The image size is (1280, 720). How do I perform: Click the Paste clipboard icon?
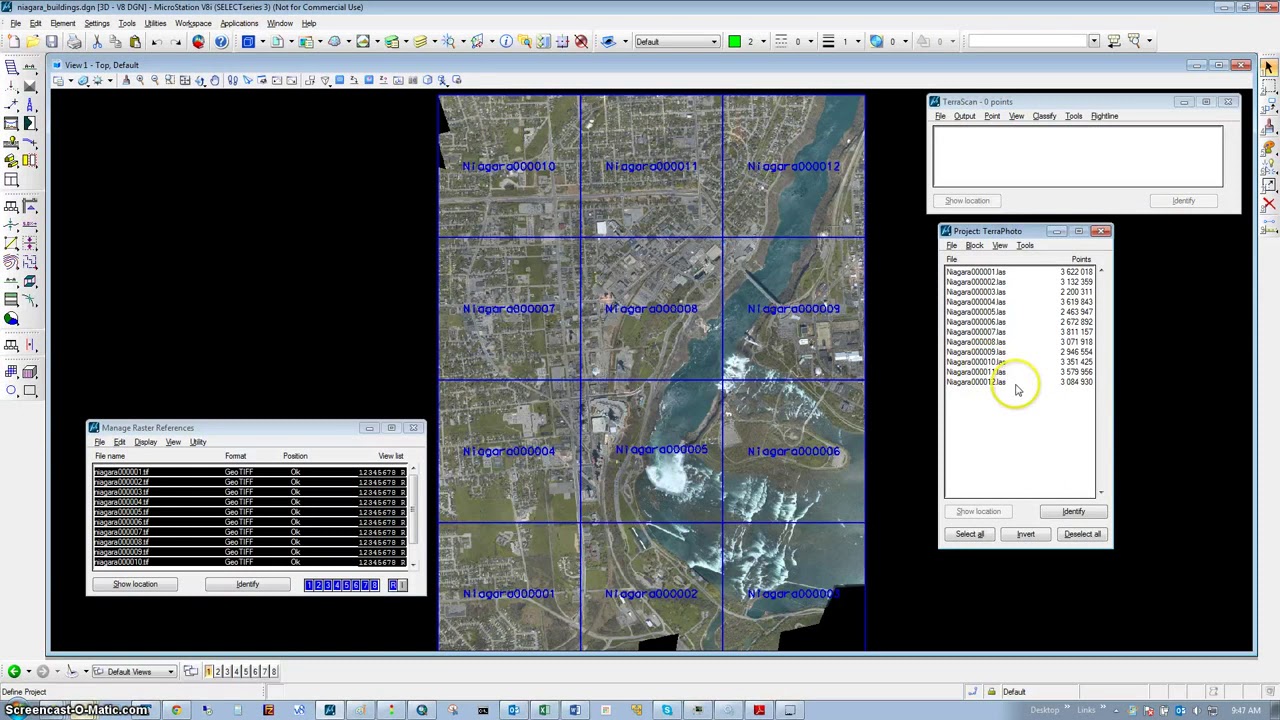coord(135,41)
